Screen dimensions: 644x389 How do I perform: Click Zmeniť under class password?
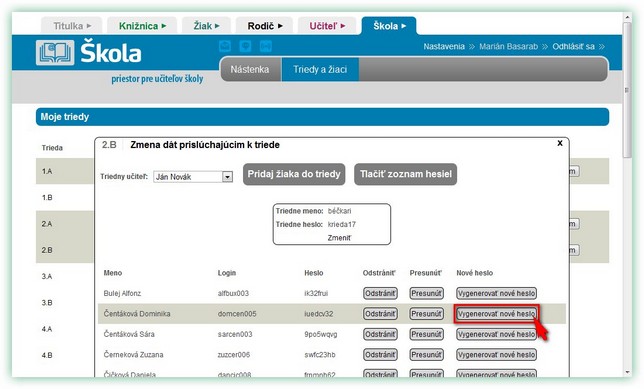click(x=339, y=238)
